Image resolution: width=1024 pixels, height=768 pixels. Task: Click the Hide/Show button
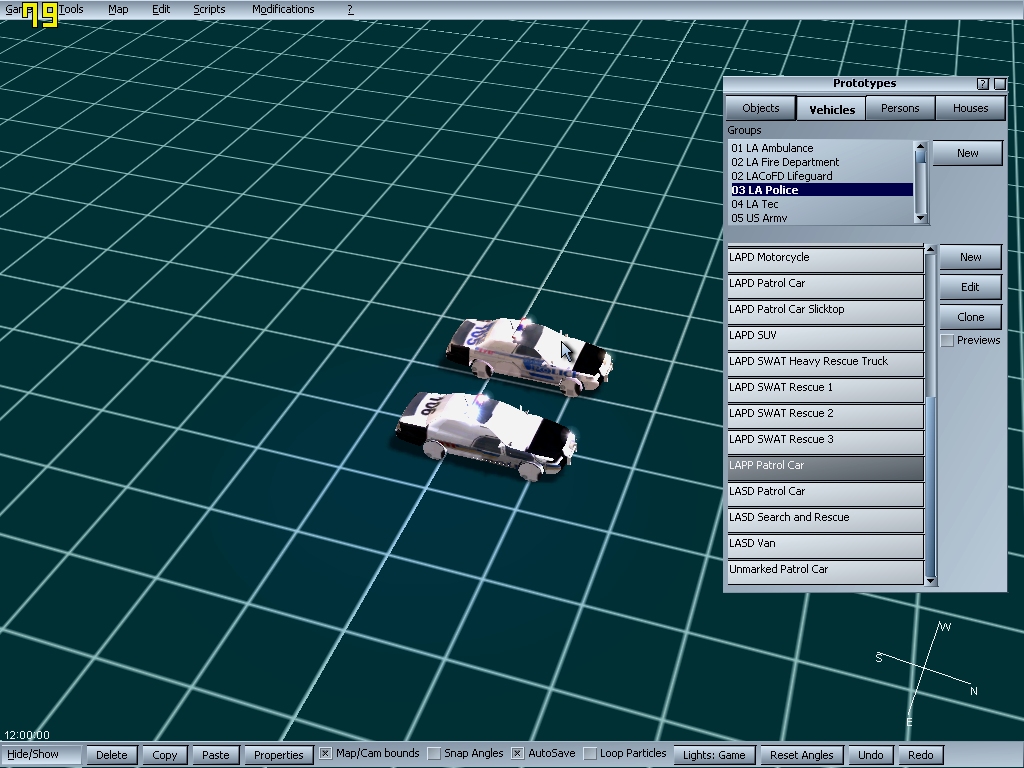pyautogui.click(x=41, y=754)
